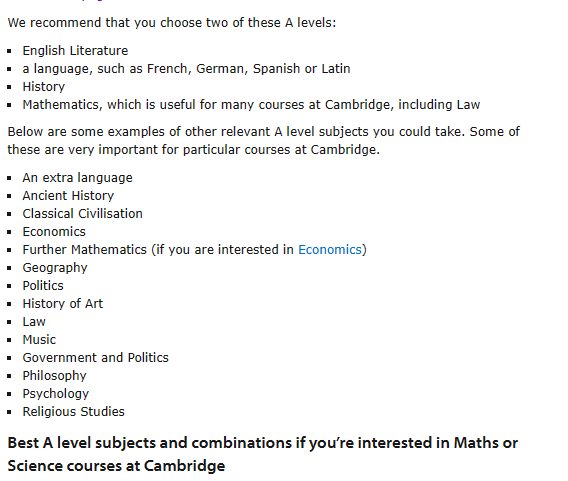Screen dimensions: 568x481
Task: Click the 'Below are some examples' paragraph
Action: tap(264, 141)
